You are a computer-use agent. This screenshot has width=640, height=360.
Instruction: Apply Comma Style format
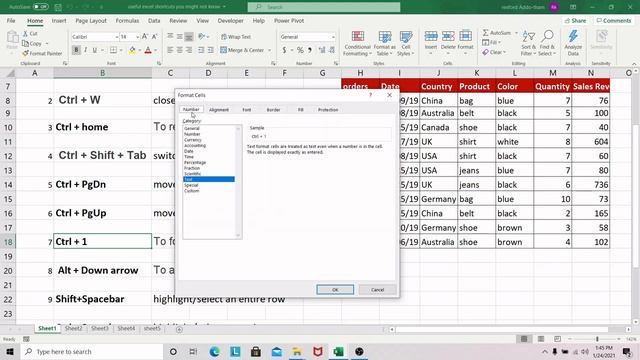(310, 50)
